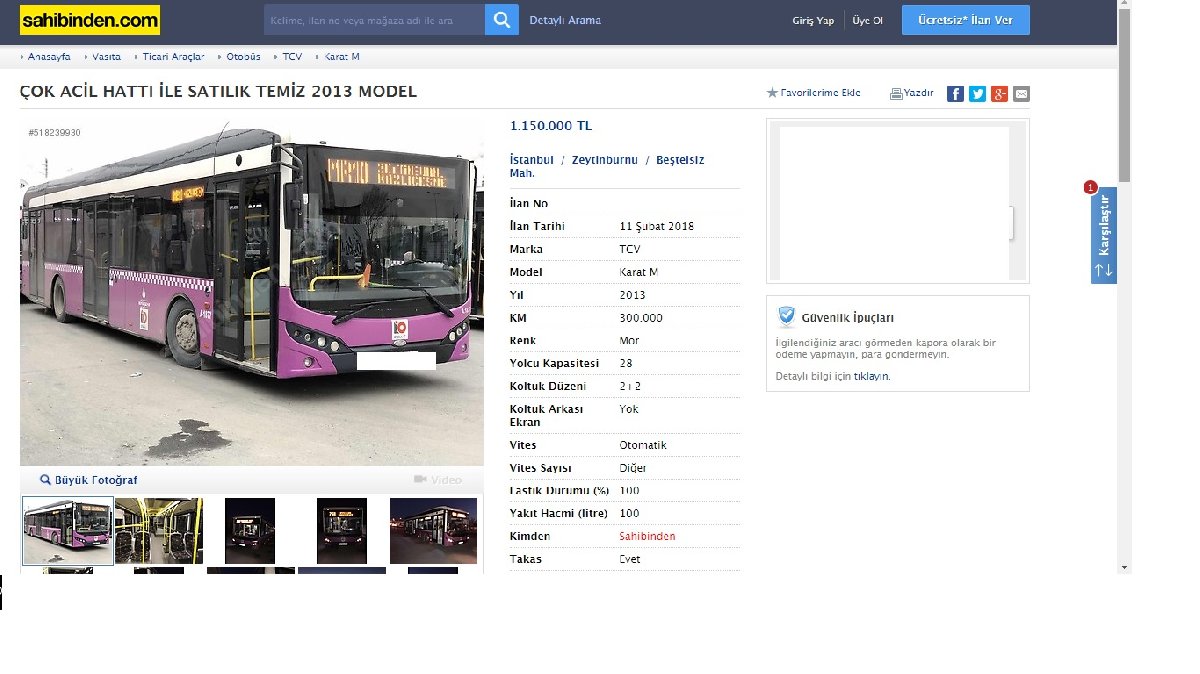The image size is (1200, 674).
Task: Click Giriş Yap login link
Action: coord(813,21)
